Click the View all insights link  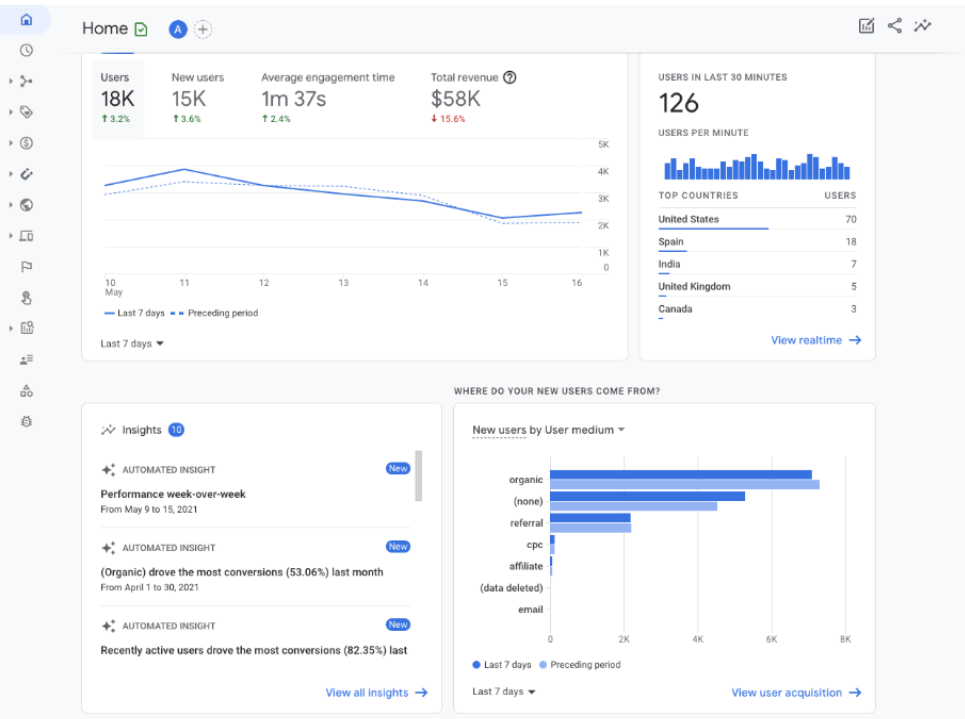[x=377, y=693]
